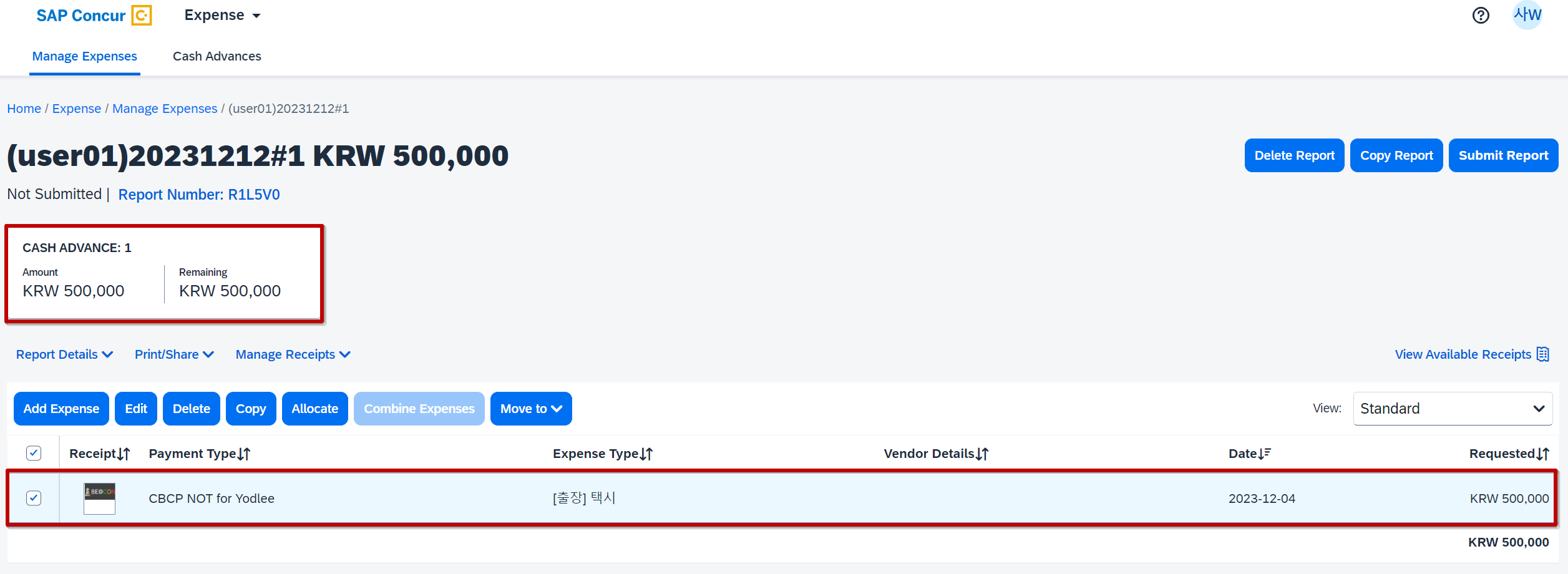Click the user profile avatar icon
Screen dimensions: 1568x574
click(x=1527, y=15)
